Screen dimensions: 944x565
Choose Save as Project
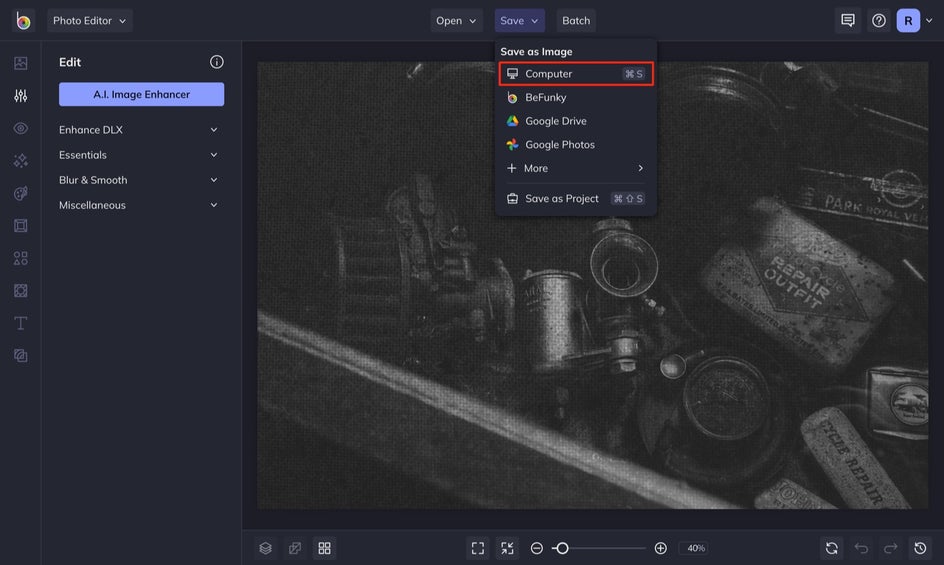pos(576,198)
